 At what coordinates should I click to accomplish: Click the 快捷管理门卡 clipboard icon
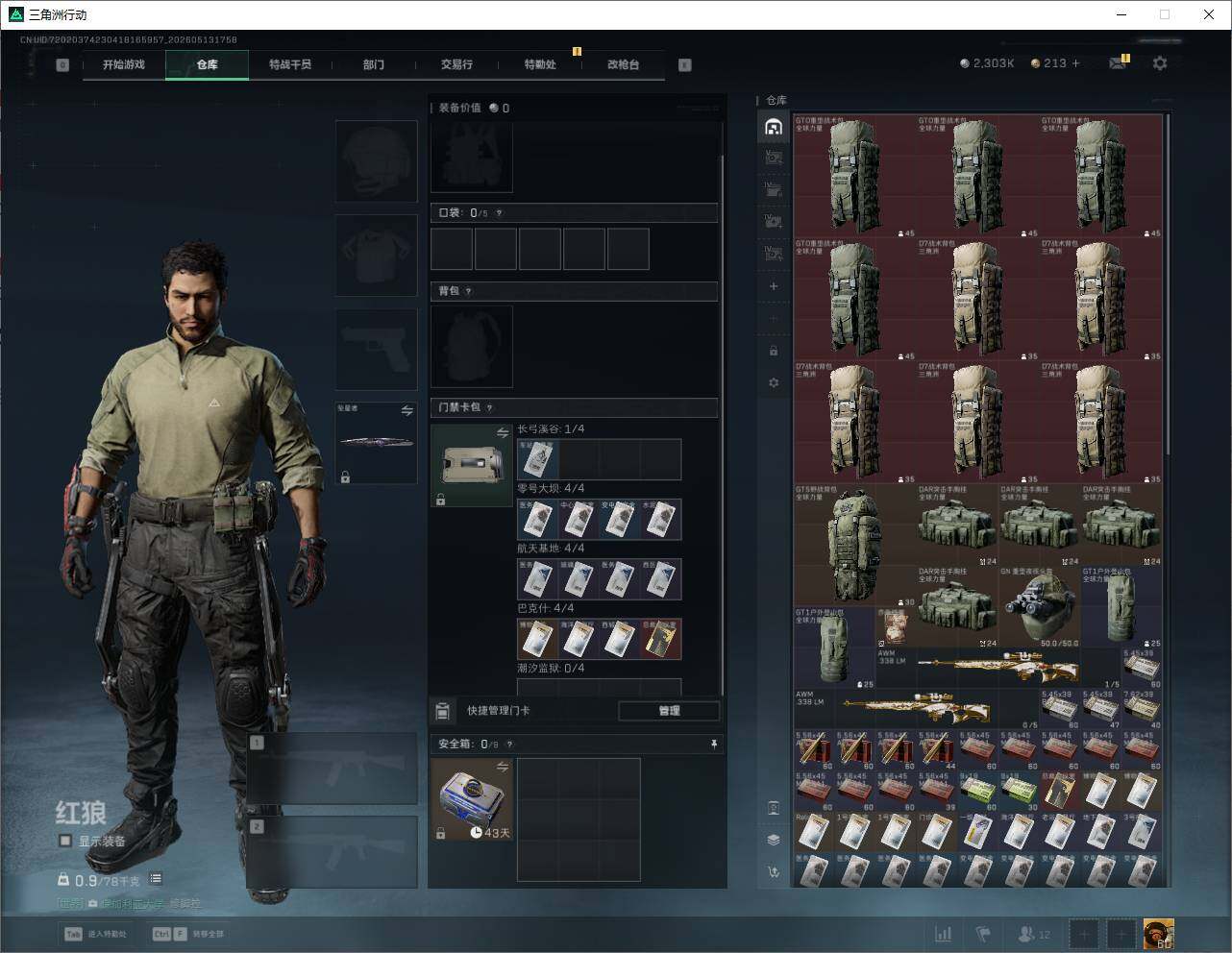coord(443,711)
